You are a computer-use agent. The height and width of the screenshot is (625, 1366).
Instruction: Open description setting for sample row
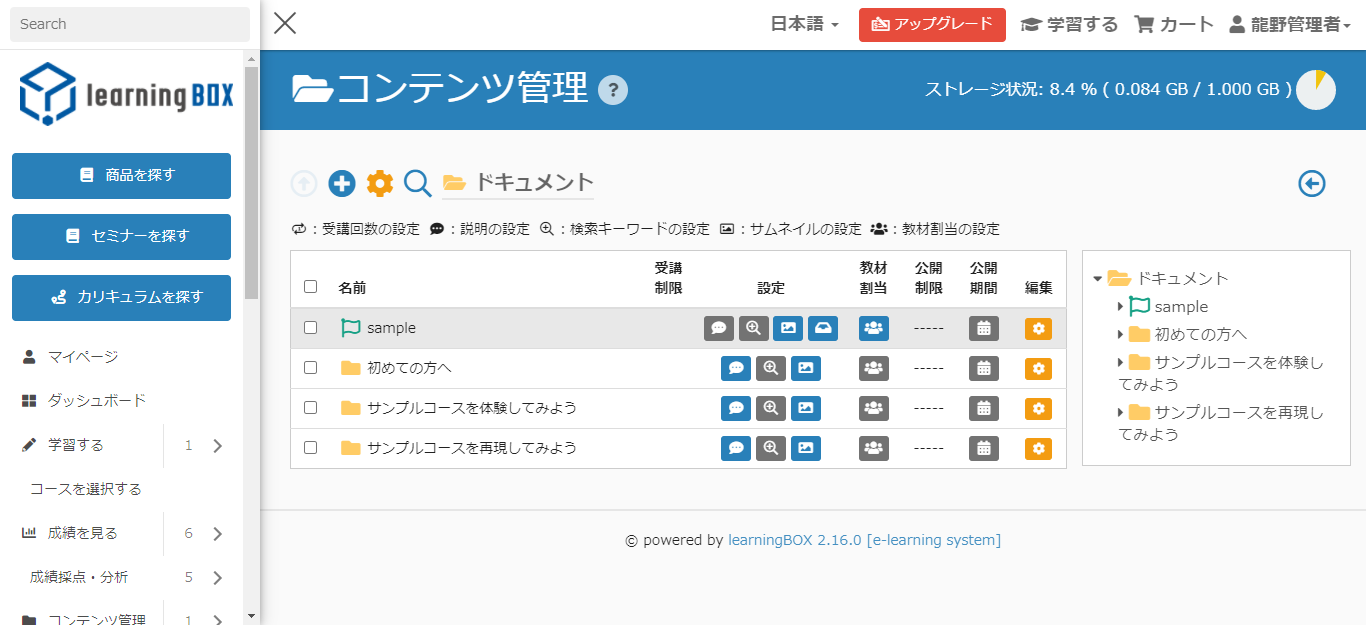718,328
